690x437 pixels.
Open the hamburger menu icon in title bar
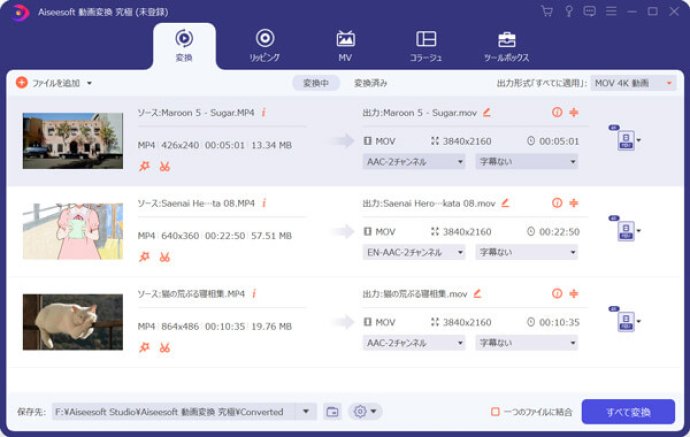pos(611,11)
